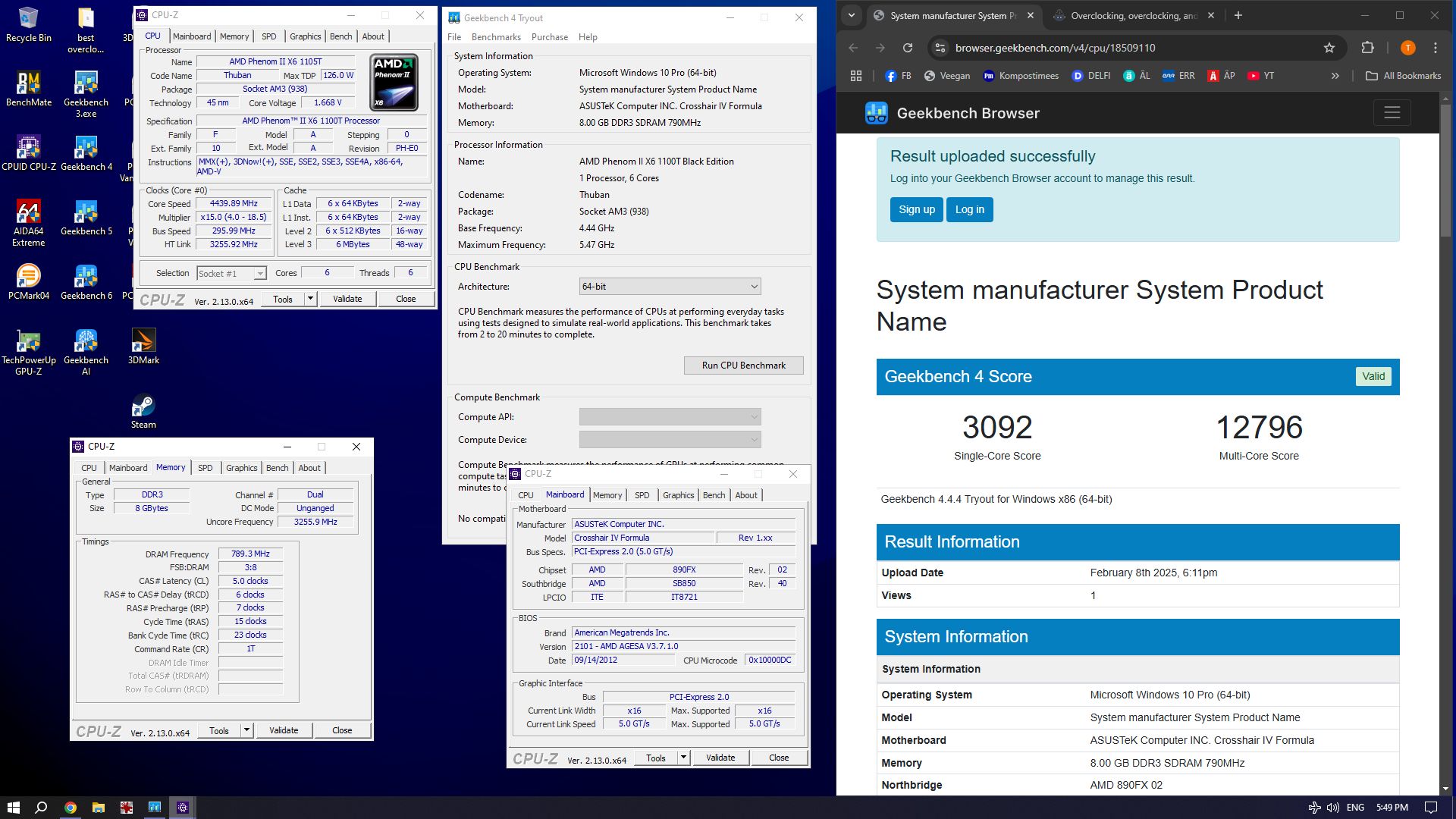Click Validate in the top CPU-Z window

[347, 299]
